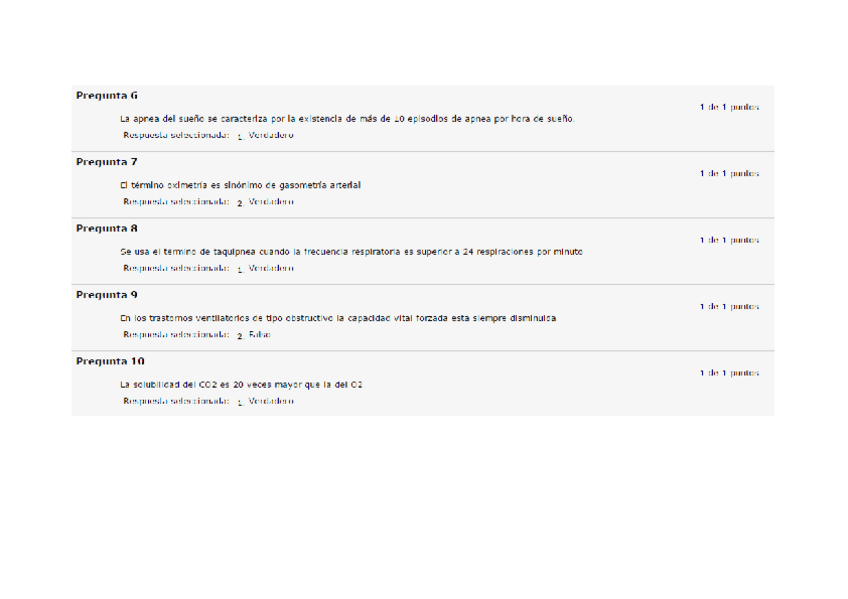Click the Pregunta 9 heading
This screenshot has height=599, width=848.
click(x=107, y=295)
